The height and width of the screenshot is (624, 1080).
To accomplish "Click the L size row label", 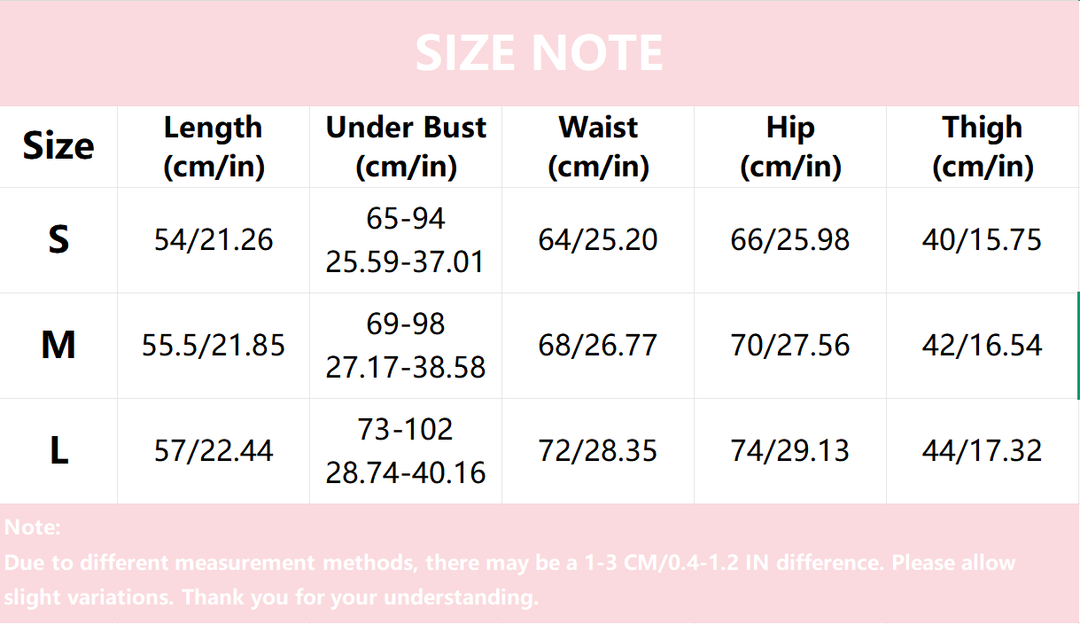I will [58, 451].
